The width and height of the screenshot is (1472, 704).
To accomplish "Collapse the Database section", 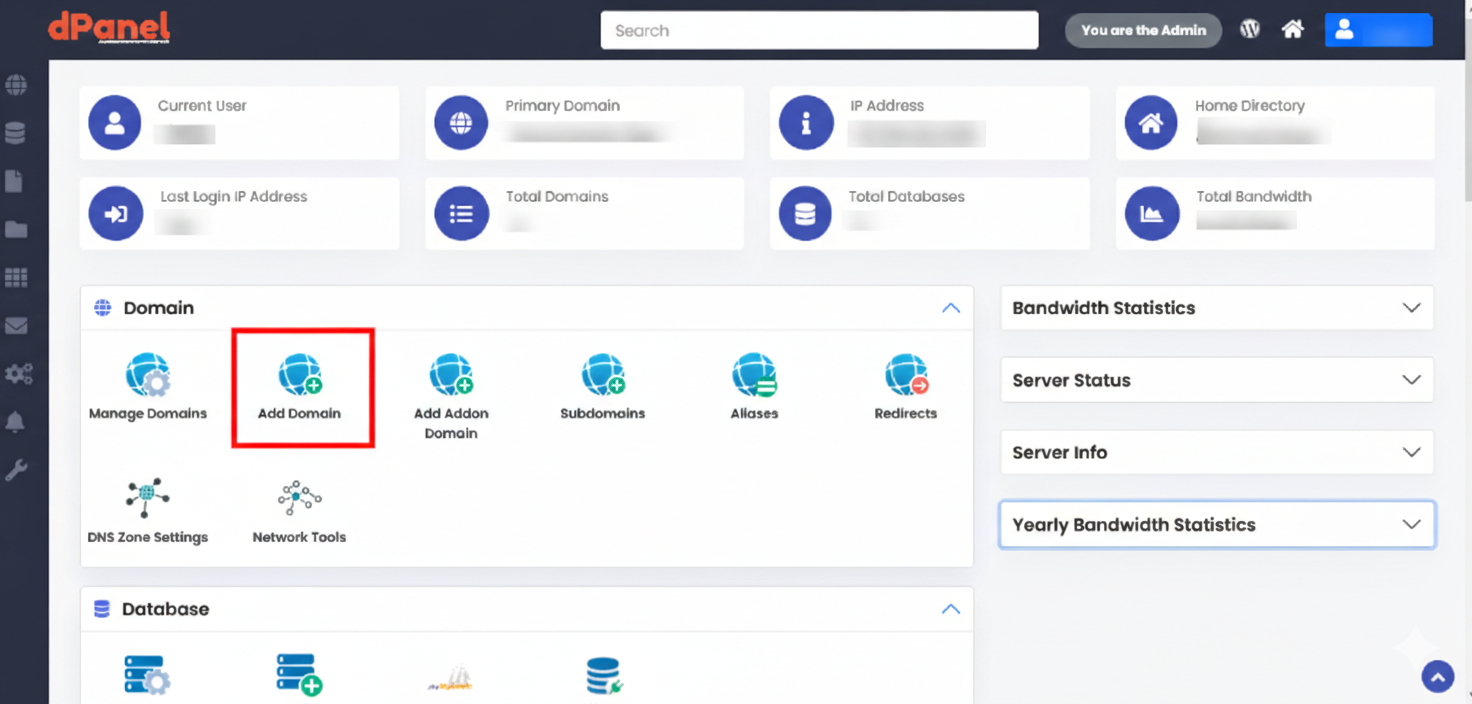I will pos(950,609).
